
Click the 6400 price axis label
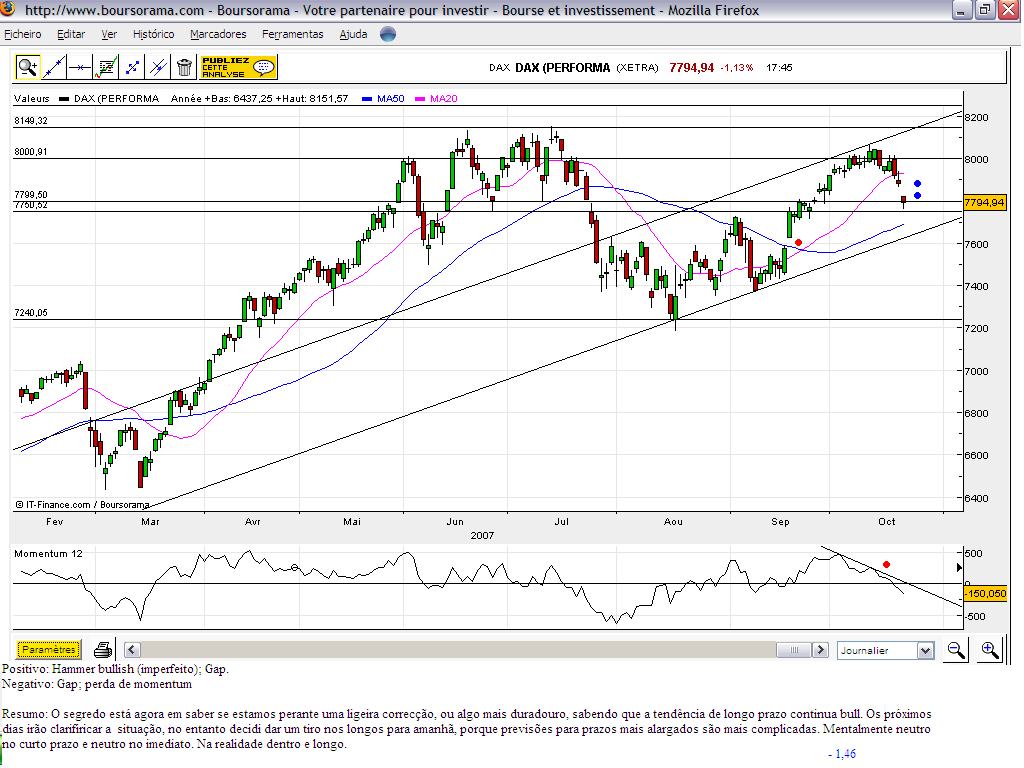pos(976,498)
